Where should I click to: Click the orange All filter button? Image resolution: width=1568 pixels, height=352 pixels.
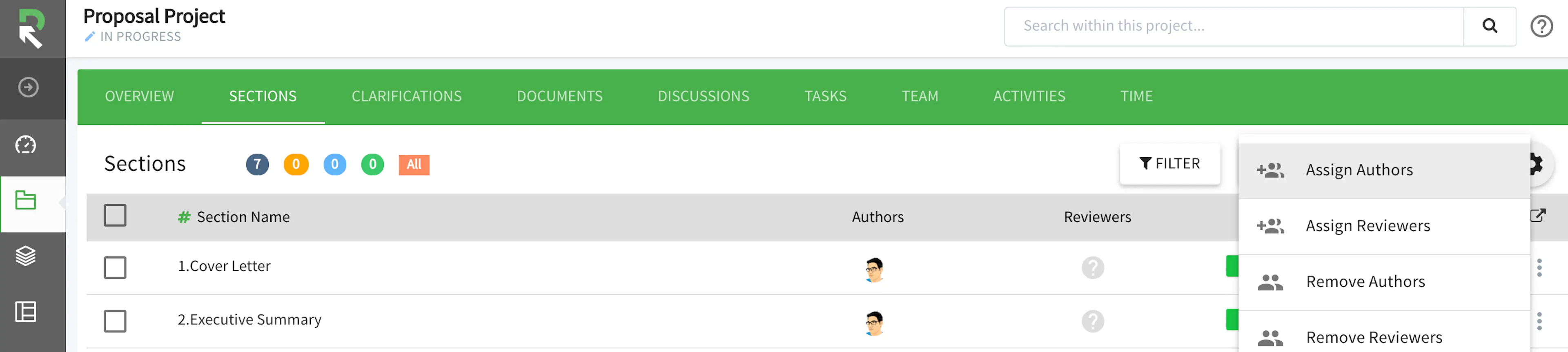(413, 165)
